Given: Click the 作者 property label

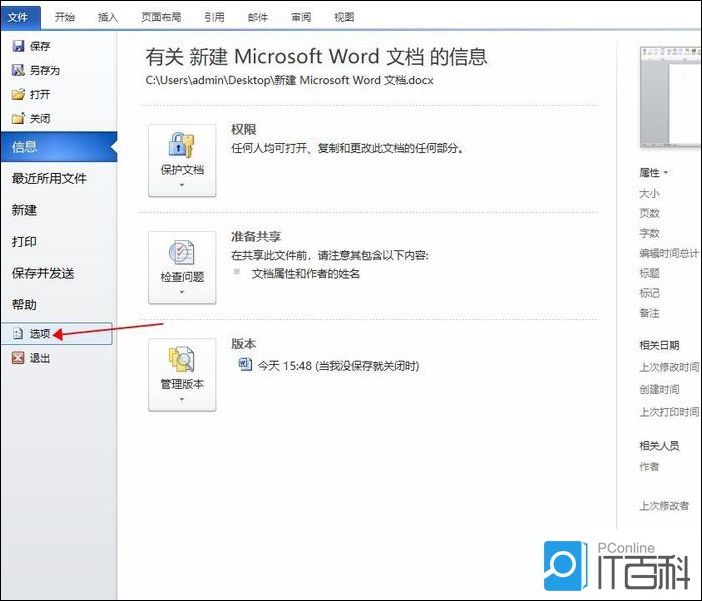Looking at the screenshot, I should coord(649,467).
